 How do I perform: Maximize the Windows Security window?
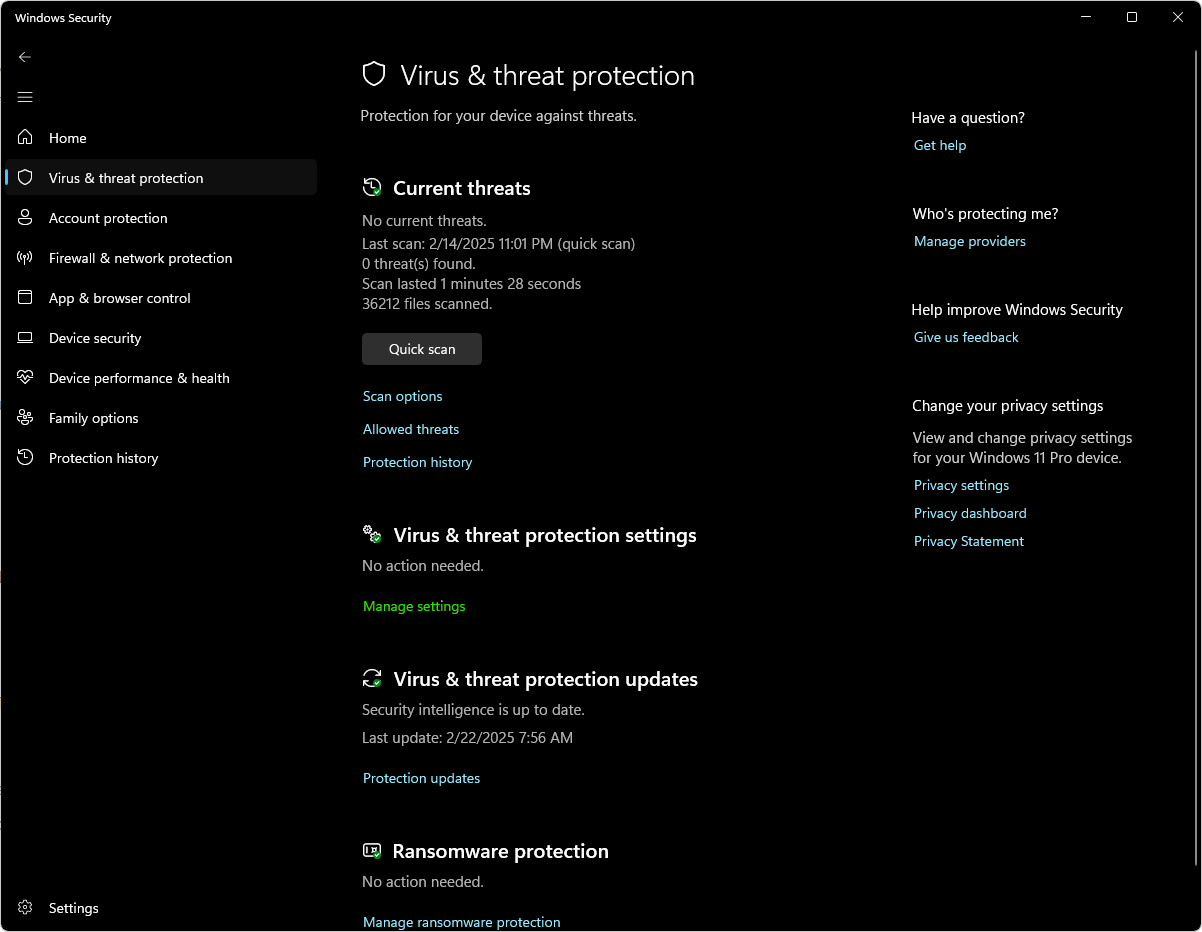point(1132,17)
